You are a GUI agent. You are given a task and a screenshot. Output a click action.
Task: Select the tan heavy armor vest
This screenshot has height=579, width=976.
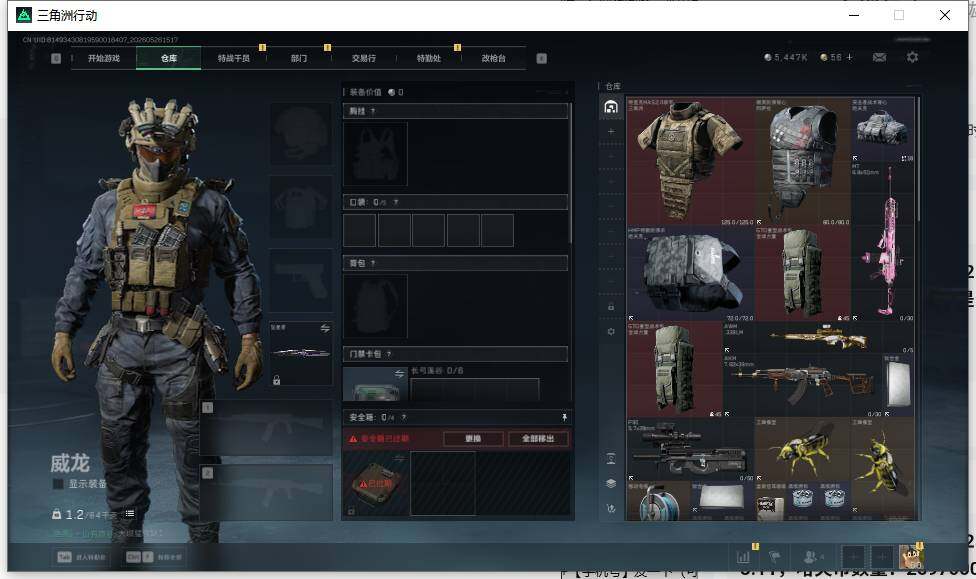pos(690,161)
